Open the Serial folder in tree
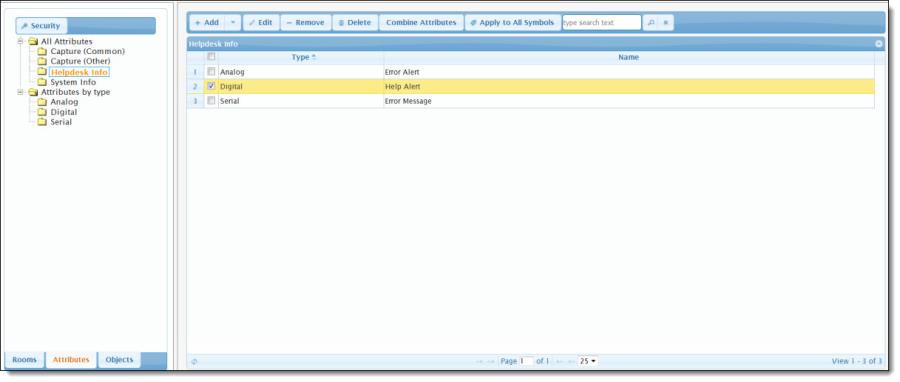Viewport: 900px width, 382px height. pyautogui.click(x=61, y=122)
